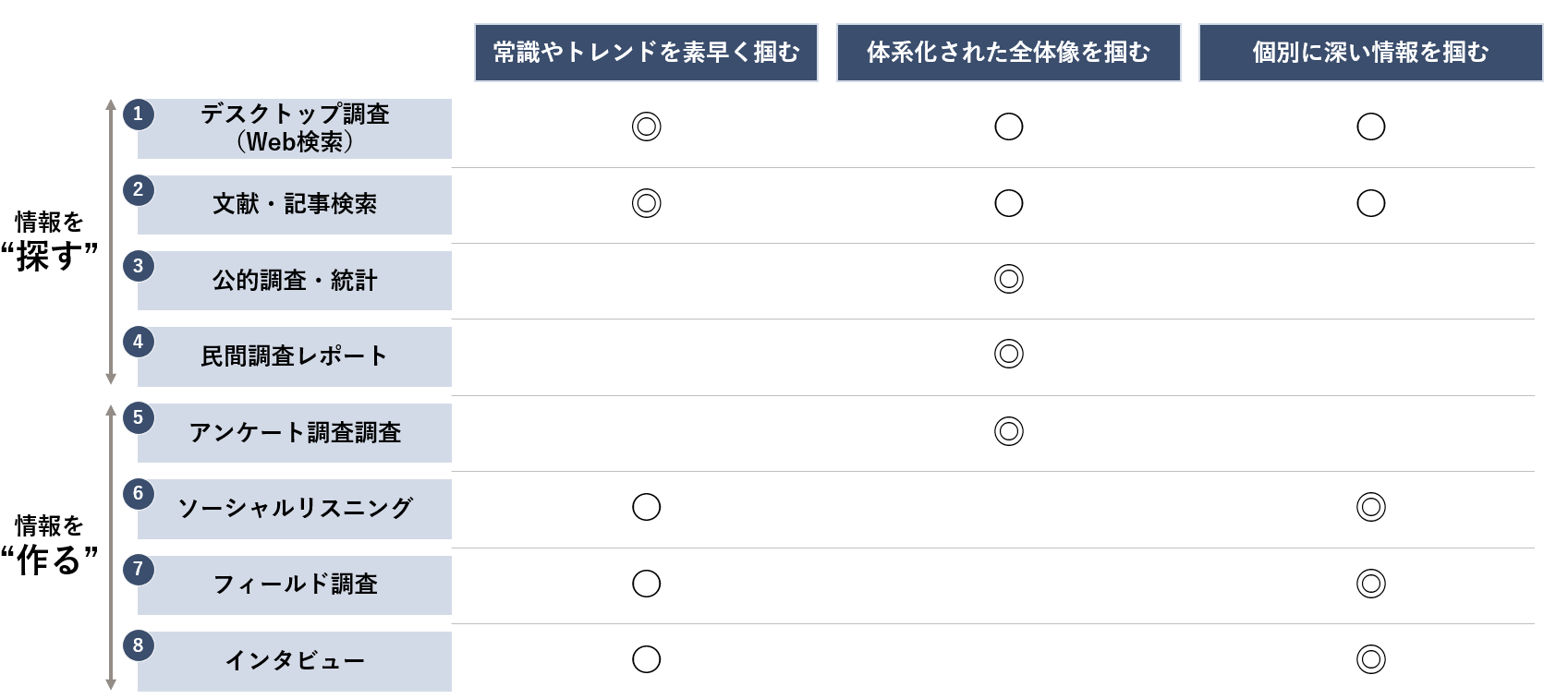Click the number 2 badge beside 文献・記事検索
Screen dimensions: 1568x699
pyautogui.click(x=139, y=190)
